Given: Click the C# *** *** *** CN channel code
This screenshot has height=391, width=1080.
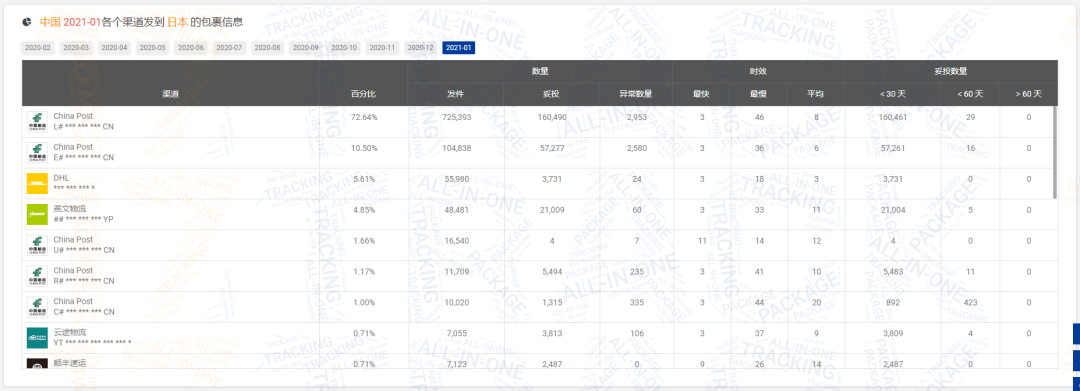Looking at the screenshot, I should click(84, 312).
